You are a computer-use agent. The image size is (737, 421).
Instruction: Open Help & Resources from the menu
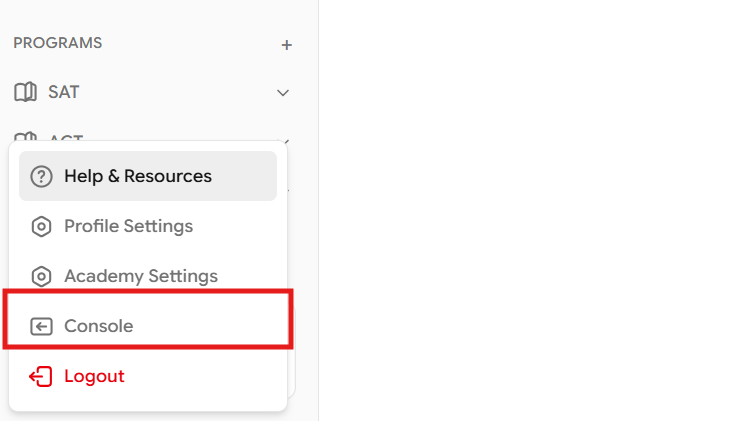click(x=138, y=176)
